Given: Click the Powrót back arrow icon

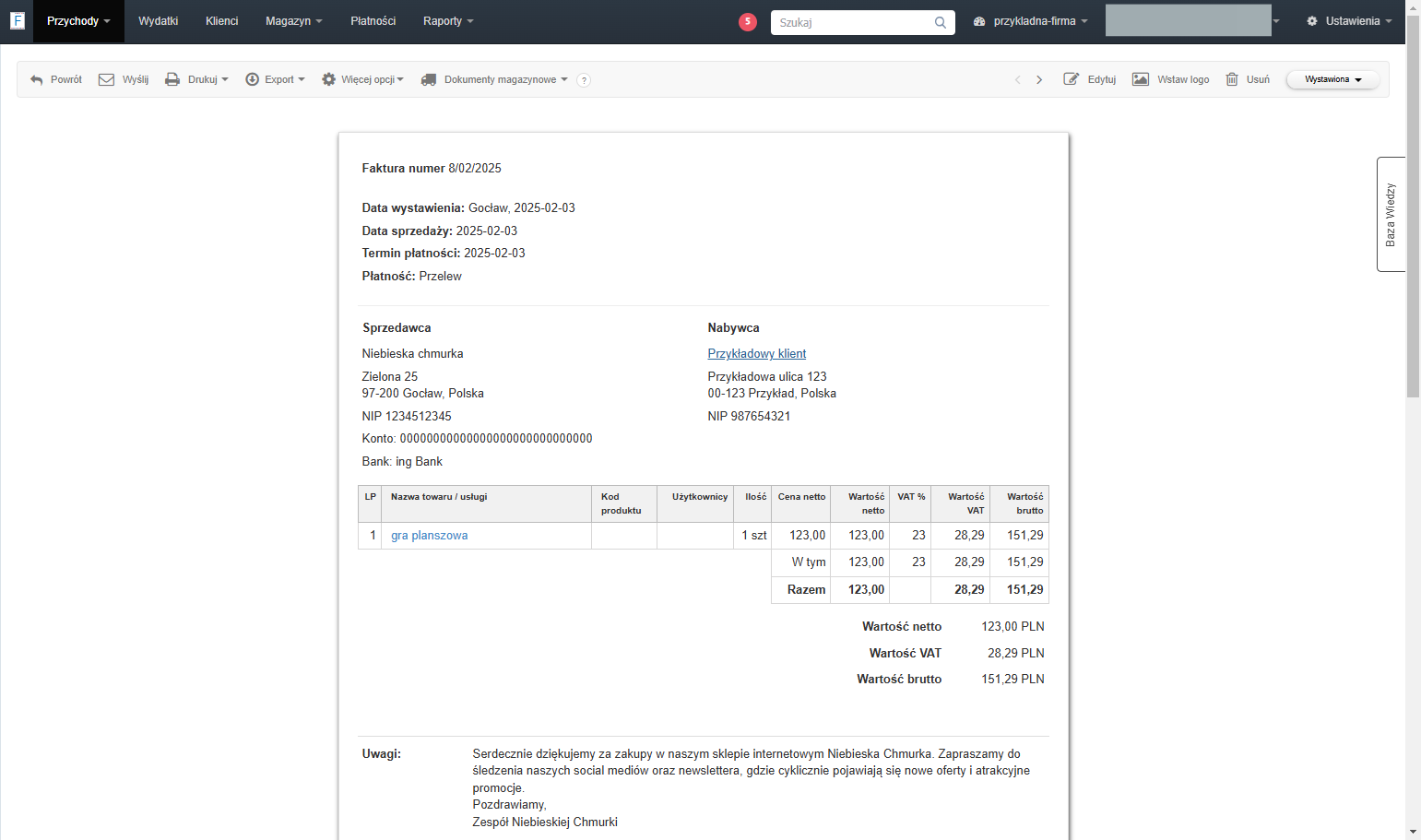Looking at the screenshot, I should [x=37, y=80].
